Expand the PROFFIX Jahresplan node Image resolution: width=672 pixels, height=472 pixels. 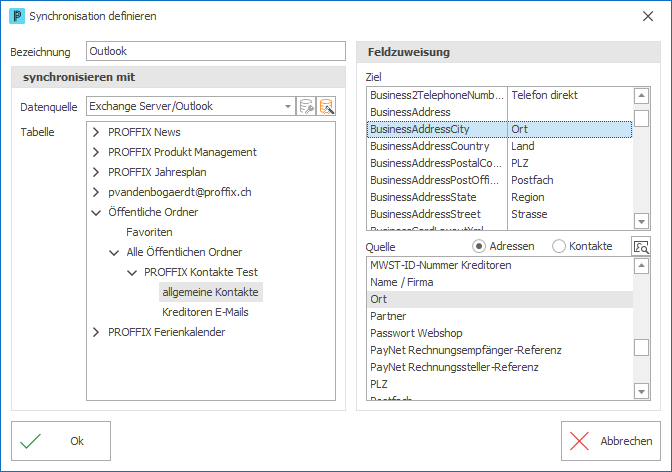point(96,172)
